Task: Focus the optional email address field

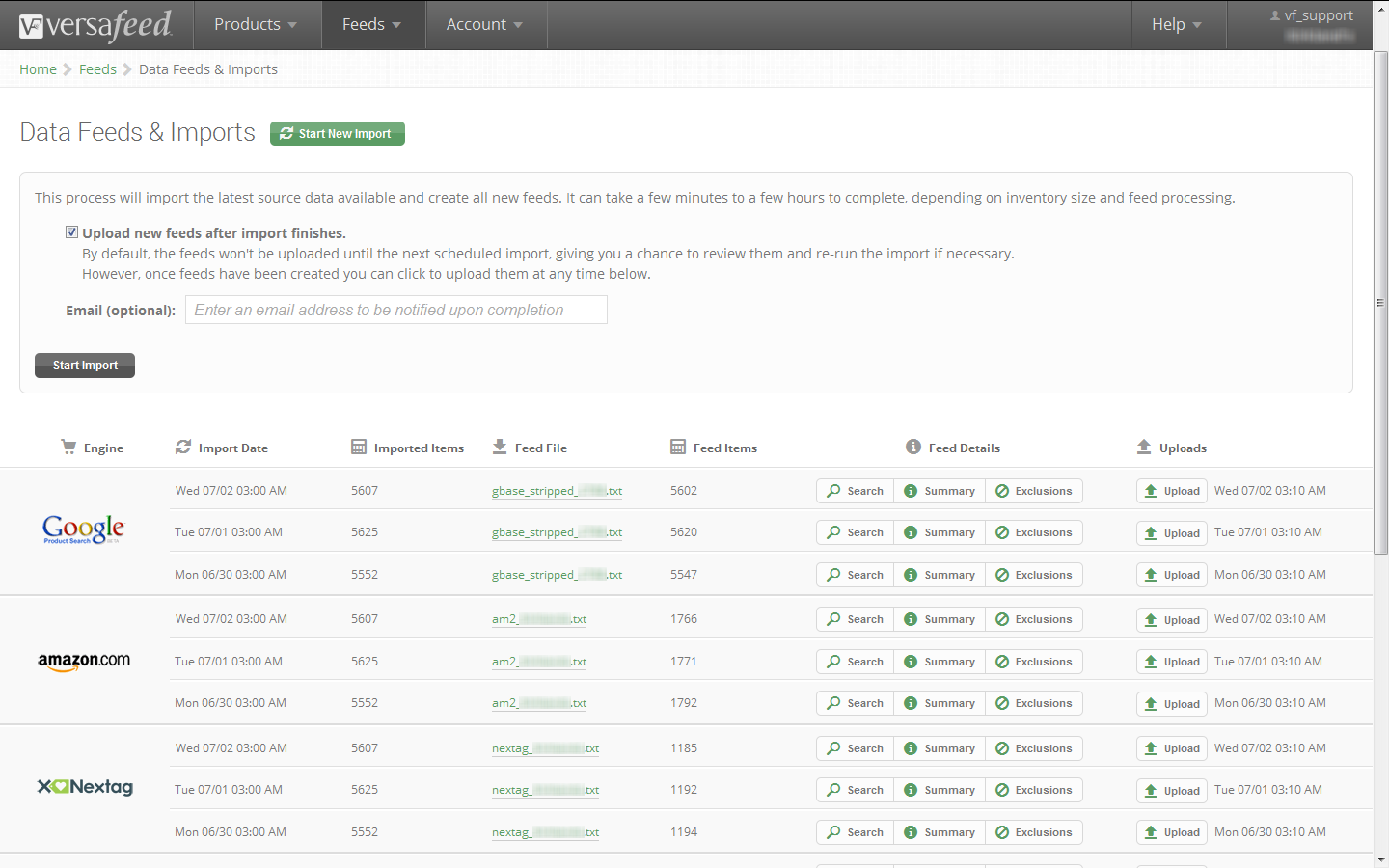Action: coord(396,310)
